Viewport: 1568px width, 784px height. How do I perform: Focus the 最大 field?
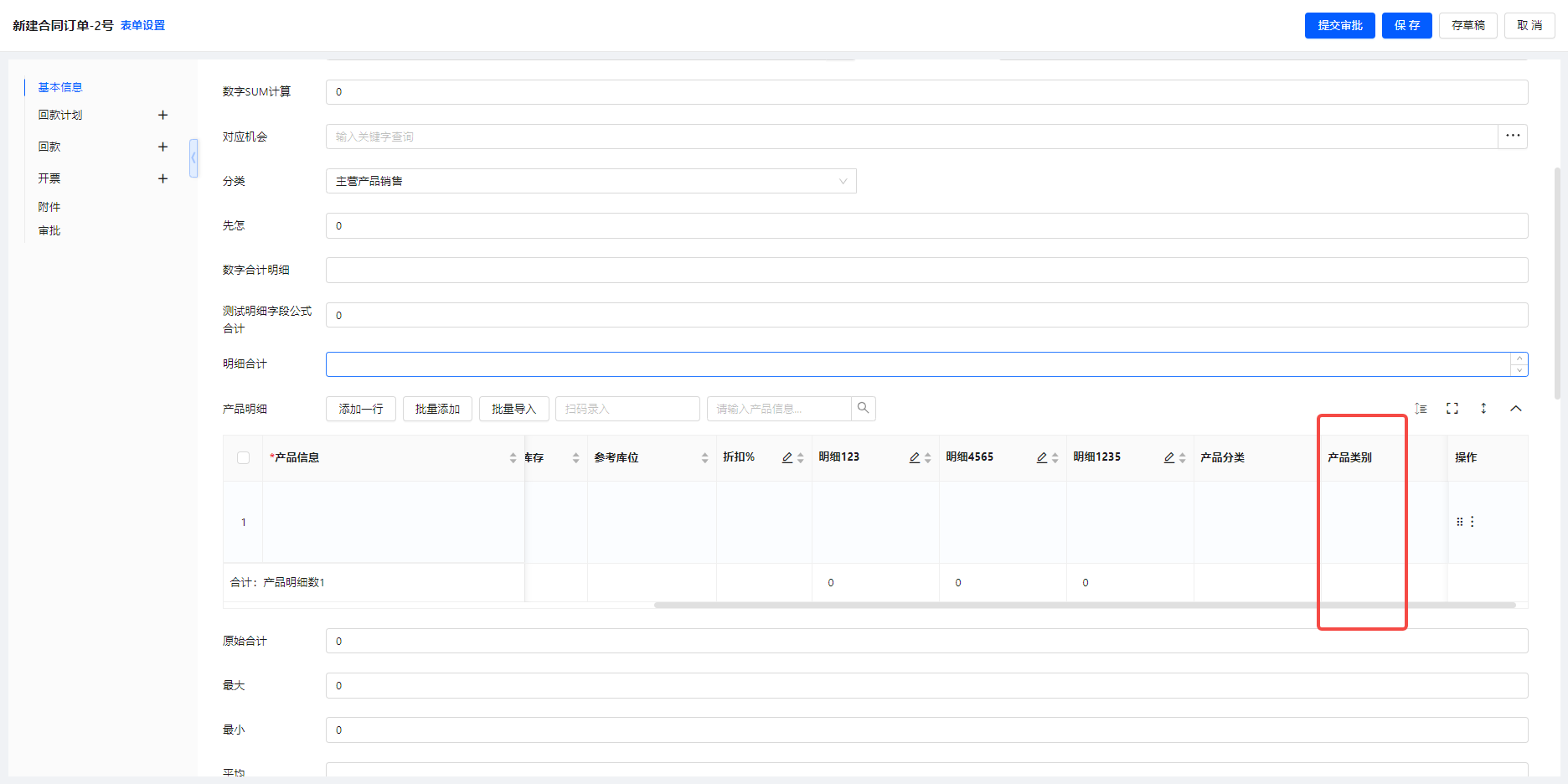click(926, 685)
